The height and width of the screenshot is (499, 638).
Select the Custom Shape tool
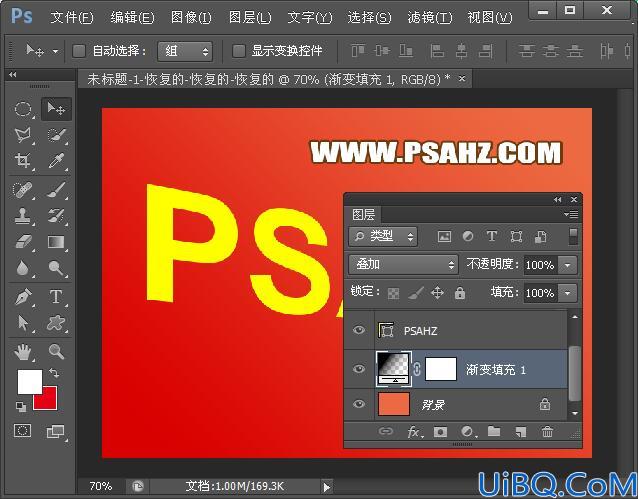[x=56, y=323]
